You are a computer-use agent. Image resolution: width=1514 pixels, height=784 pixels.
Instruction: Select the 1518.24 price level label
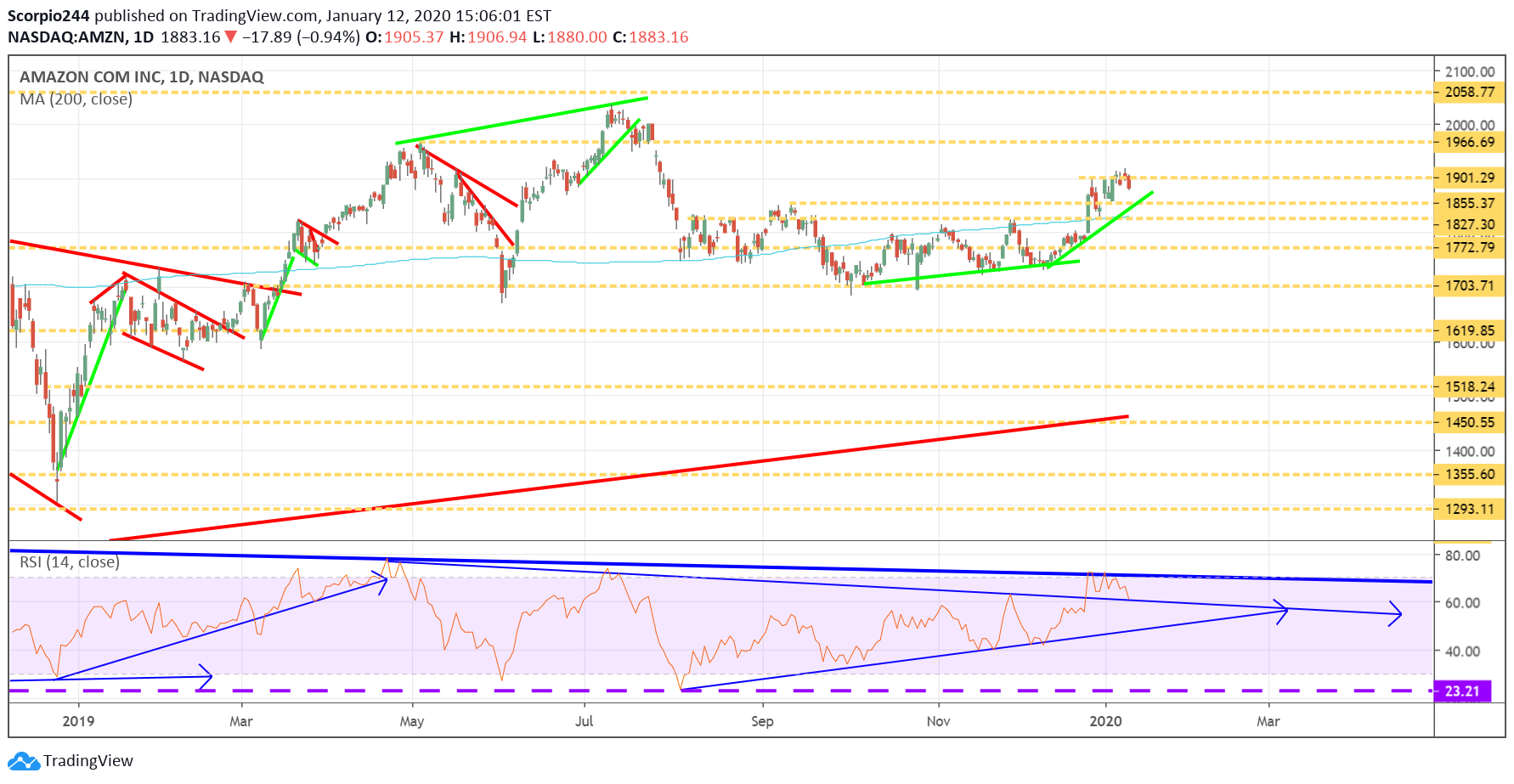tap(1470, 386)
